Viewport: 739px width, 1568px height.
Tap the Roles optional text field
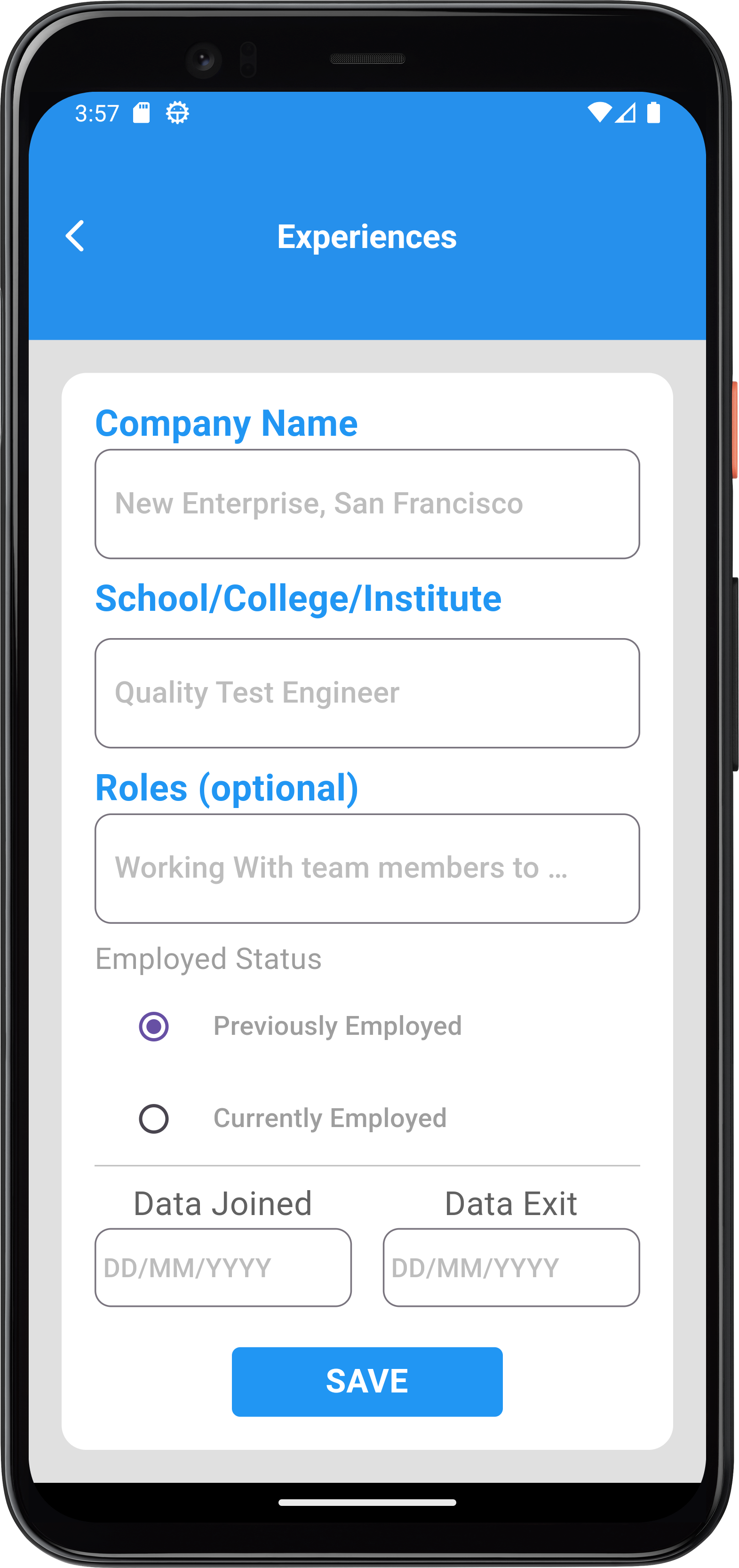pos(367,868)
